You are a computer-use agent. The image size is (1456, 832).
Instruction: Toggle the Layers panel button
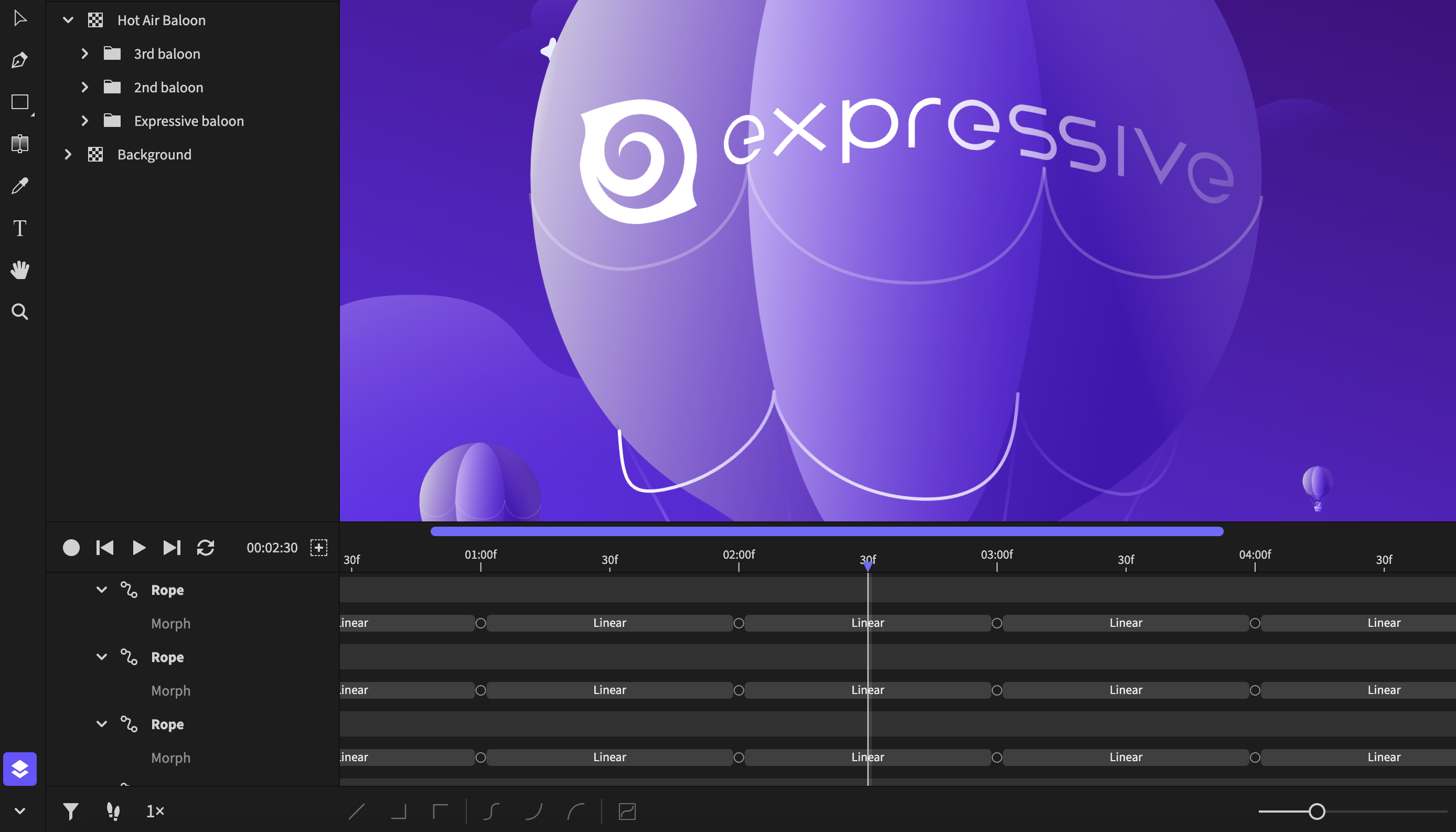[20, 769]
